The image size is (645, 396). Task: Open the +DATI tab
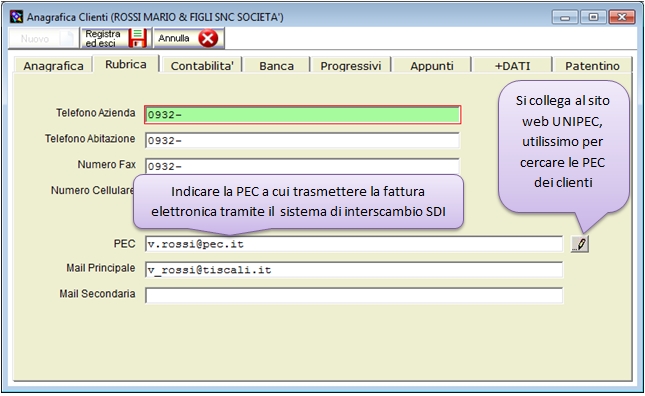click(x=512, y=66)
